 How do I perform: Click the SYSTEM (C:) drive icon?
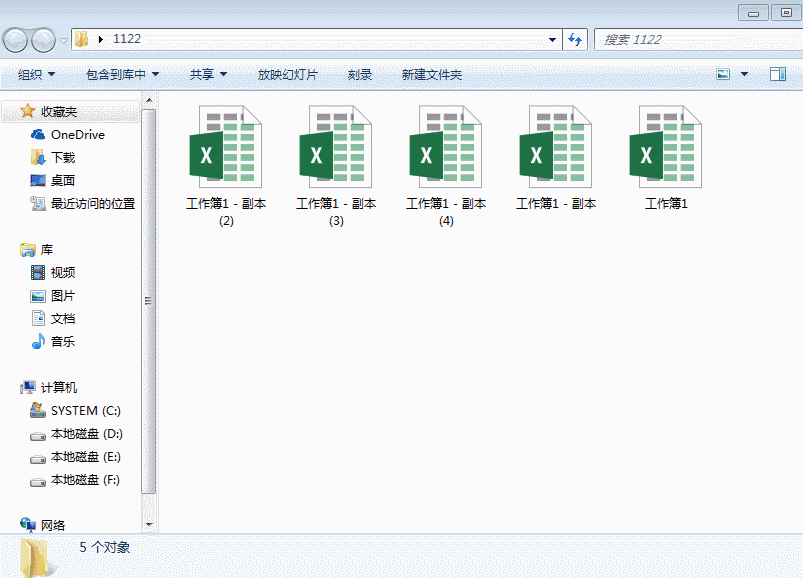click(x=38, y=410)
